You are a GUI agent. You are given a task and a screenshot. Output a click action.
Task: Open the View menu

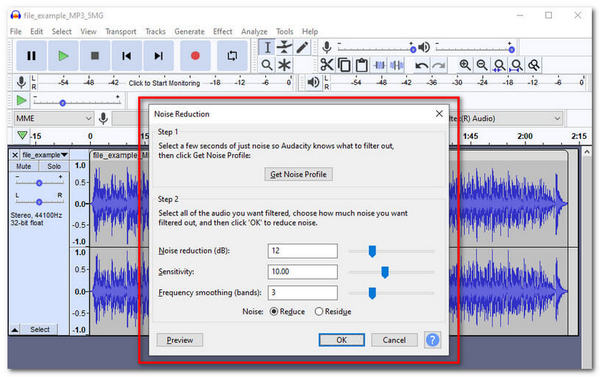(88, 31)
